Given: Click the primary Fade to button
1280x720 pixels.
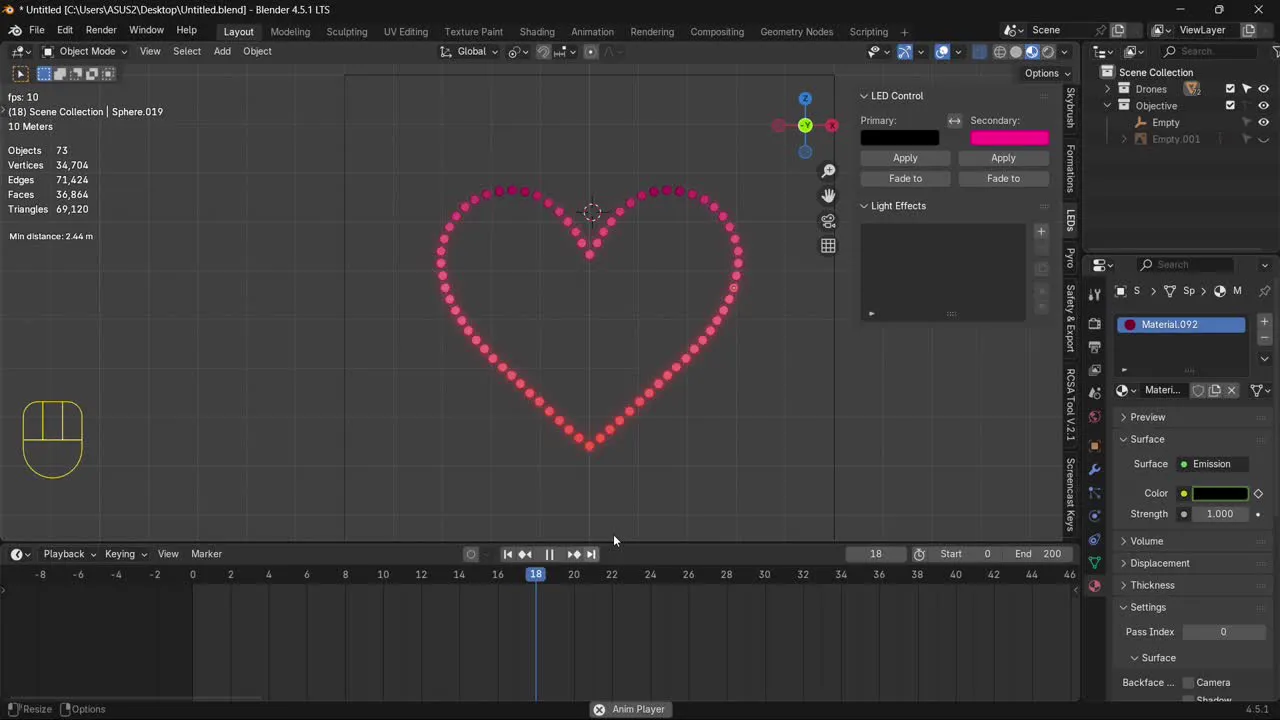Looking at the screenshot, I should tap(905, 179).
